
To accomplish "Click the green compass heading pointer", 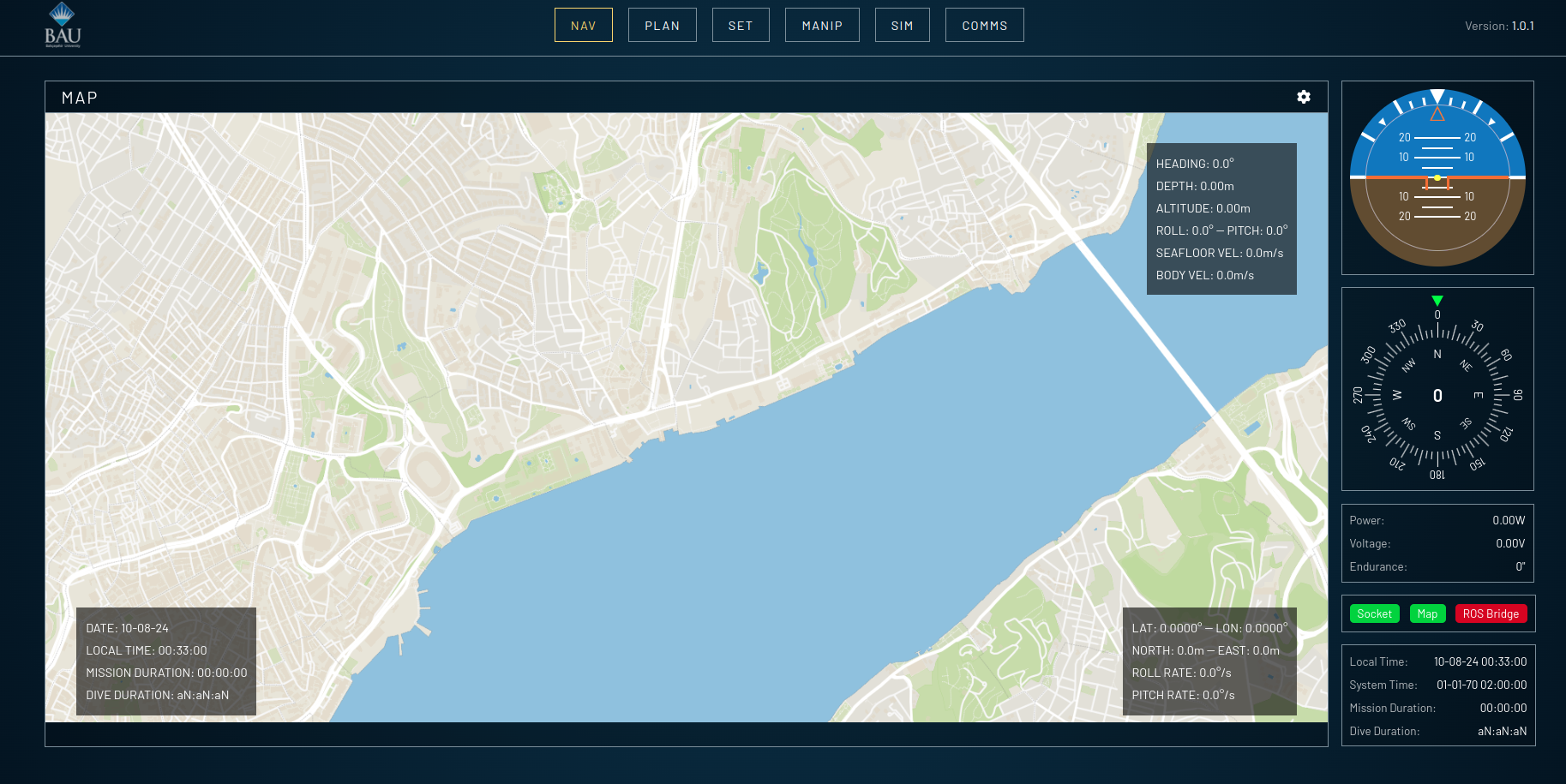I will [x=1437, y=301].
